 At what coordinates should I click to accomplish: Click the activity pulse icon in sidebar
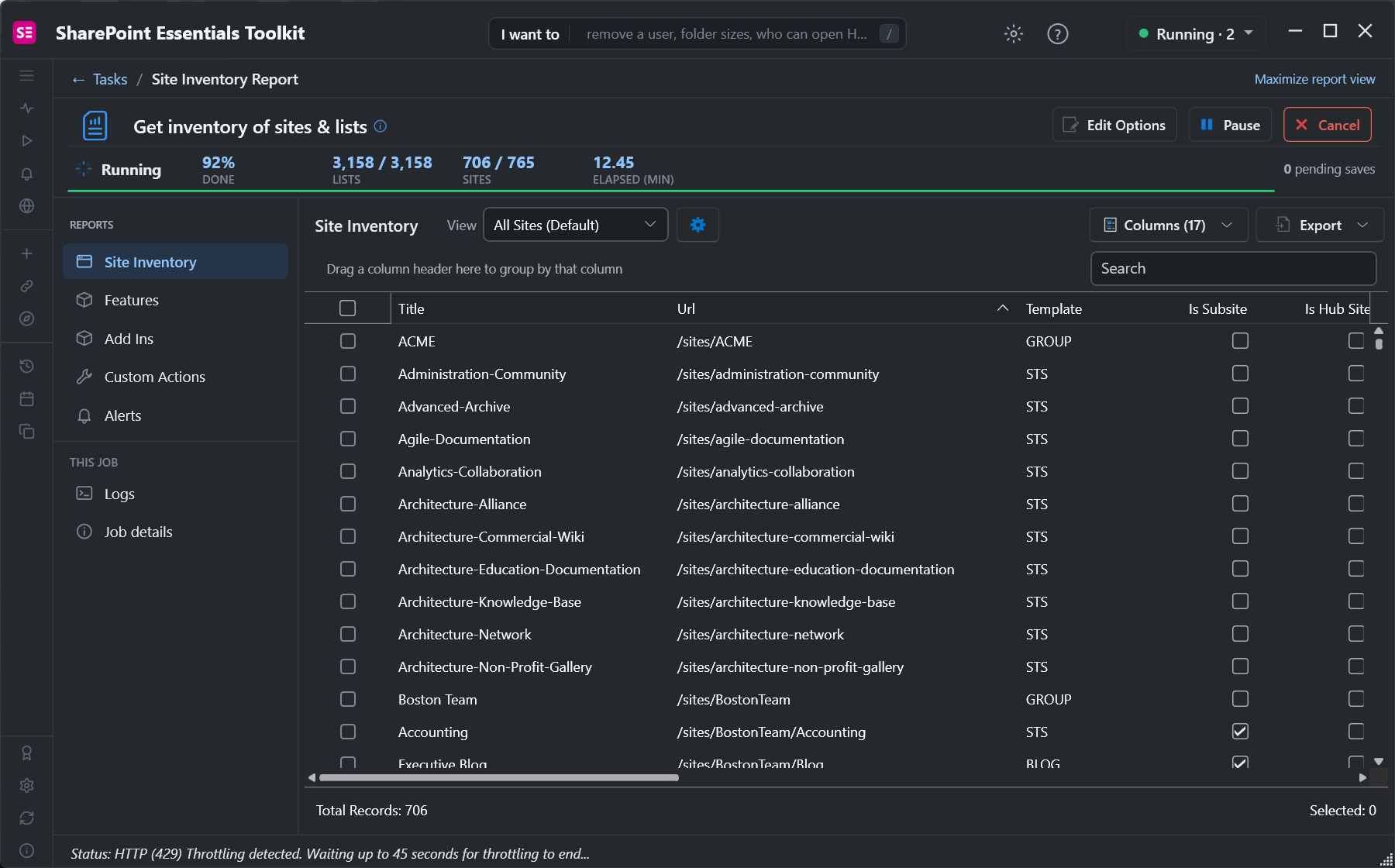(26, 108)
